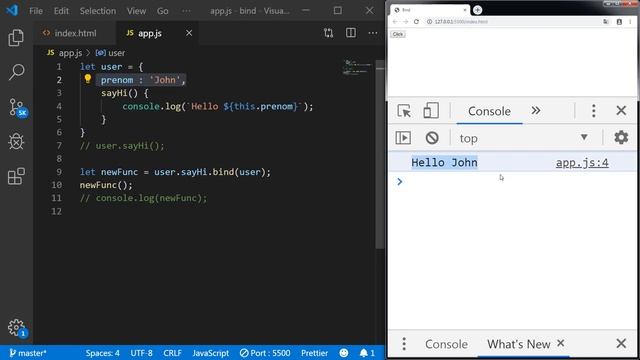Open the top JavaScript context dropdown
The width and height of the screenshot is (640, 360).
tap(524, 138)
